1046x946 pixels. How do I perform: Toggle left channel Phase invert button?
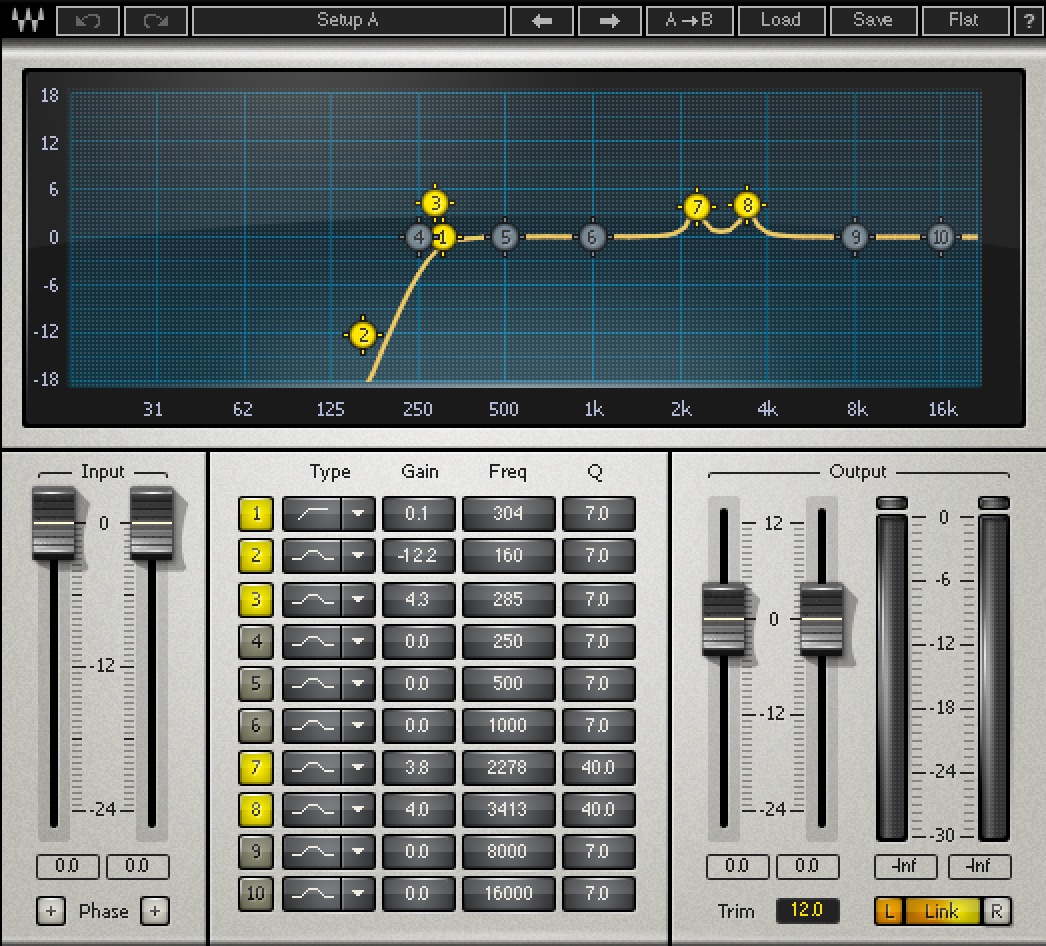click(x=51, y=911)
